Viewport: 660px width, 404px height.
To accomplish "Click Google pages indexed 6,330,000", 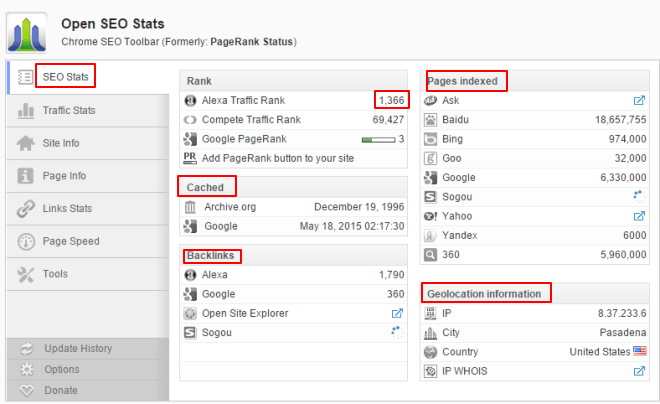I will [x=623, y=178].
